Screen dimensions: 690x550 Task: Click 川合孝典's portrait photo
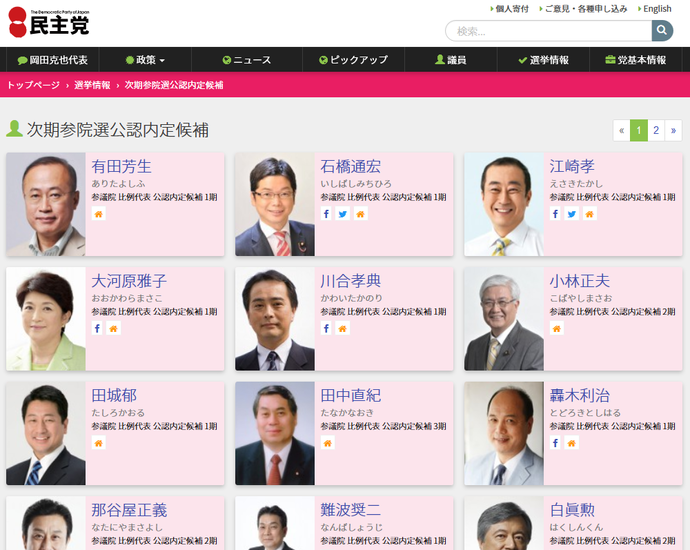click(x=275, y=319)
